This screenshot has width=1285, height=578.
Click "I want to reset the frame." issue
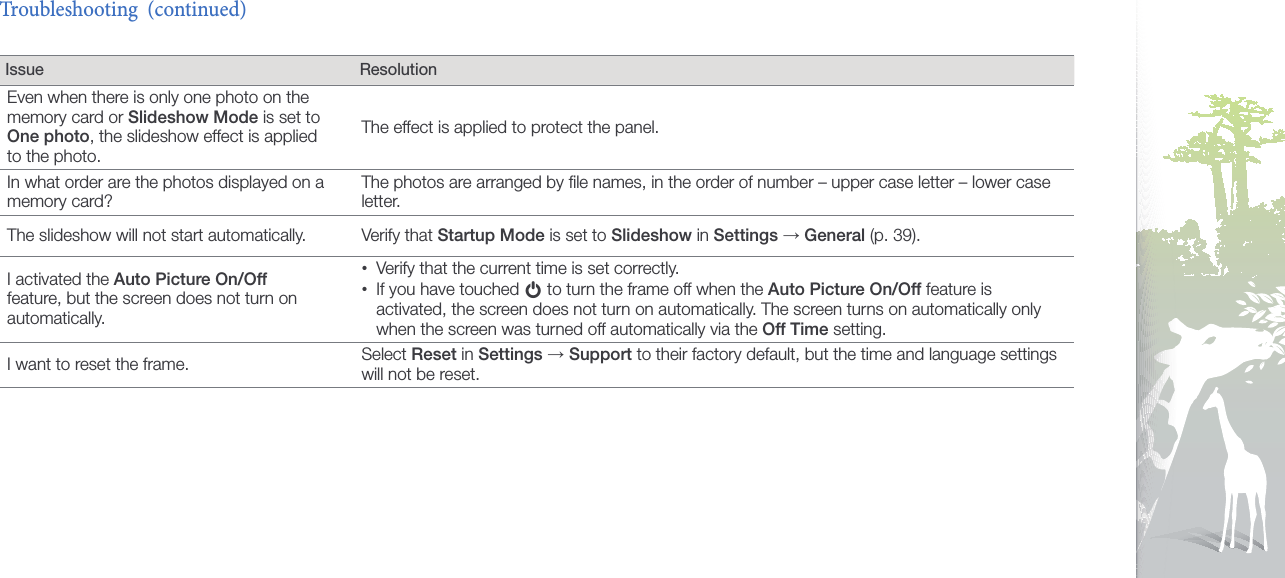(97, 364)
